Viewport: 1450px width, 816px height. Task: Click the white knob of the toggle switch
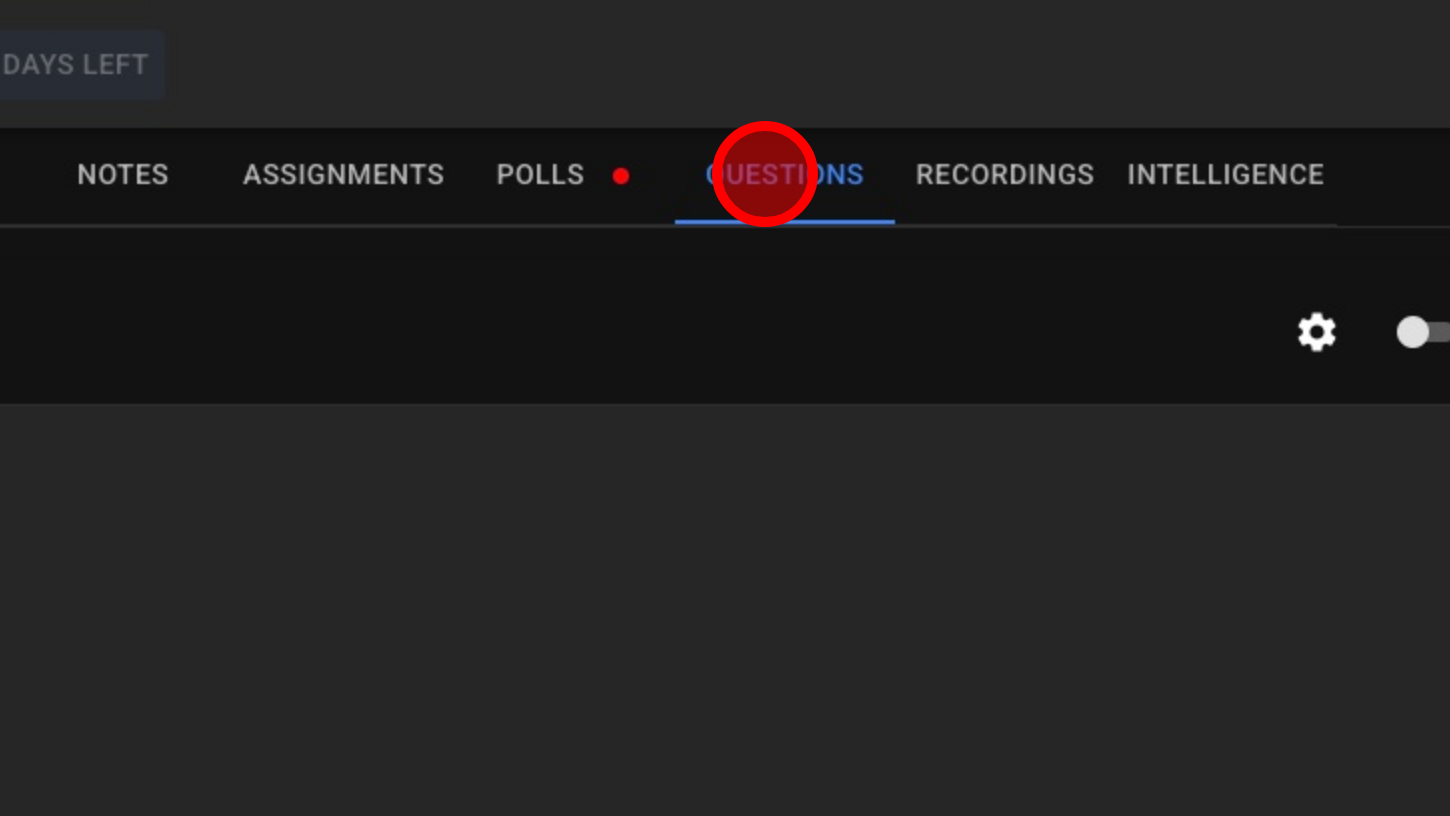[x=1413, y=332]
